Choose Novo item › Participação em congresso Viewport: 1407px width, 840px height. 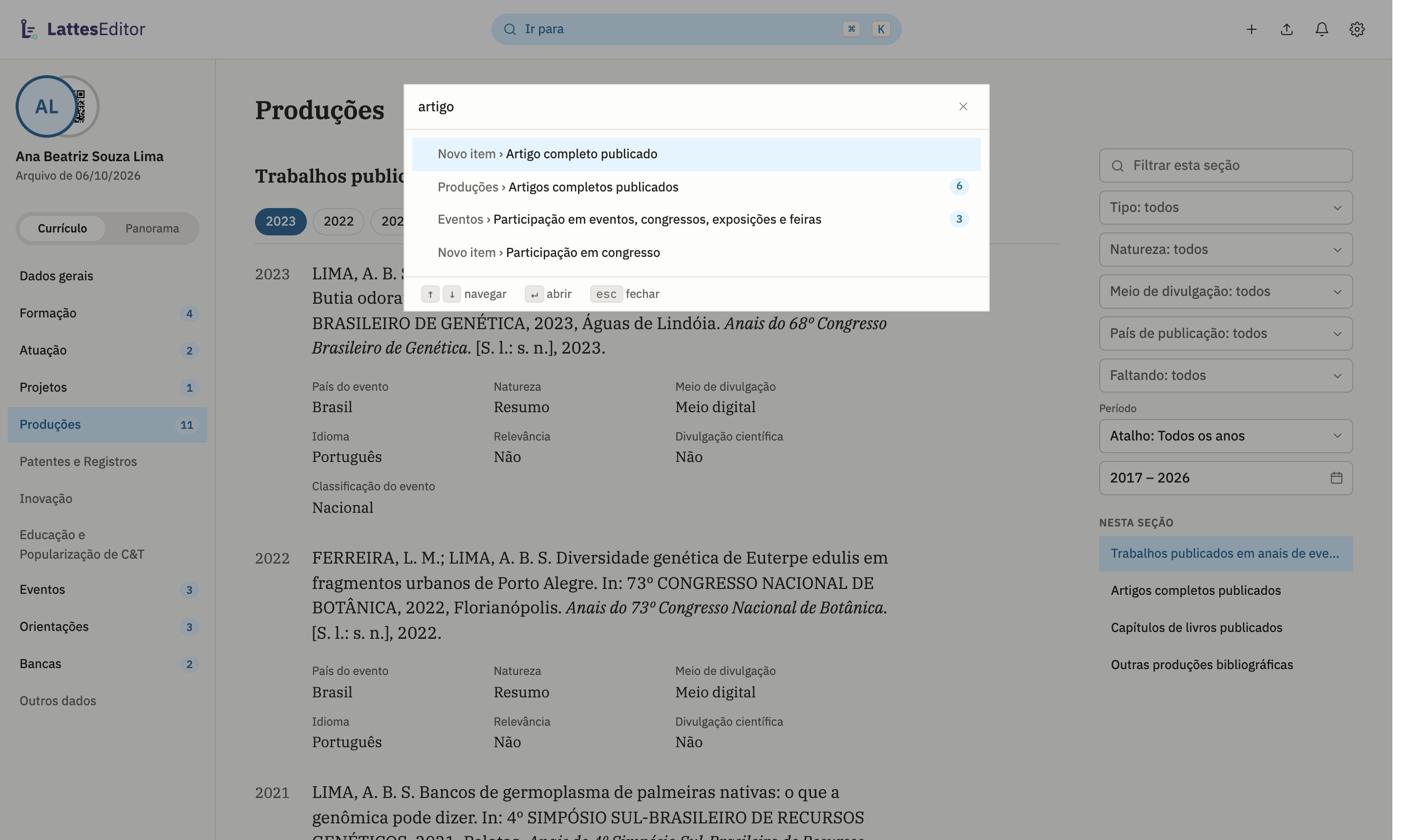click(696, 252)
